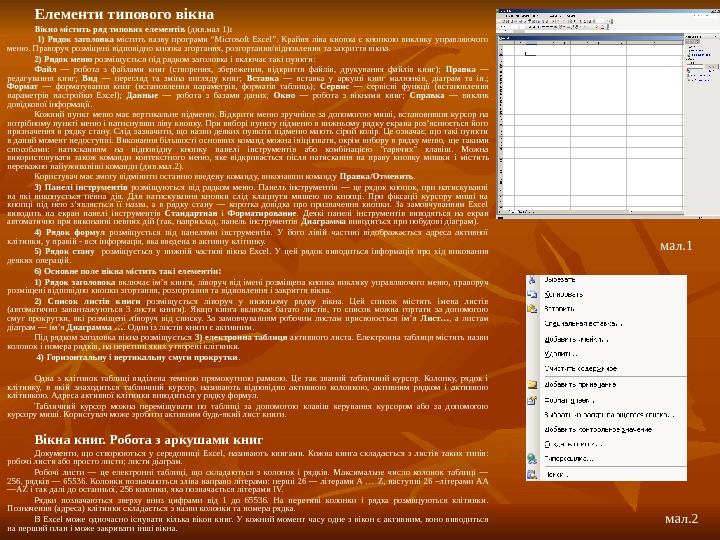The image size is (720, 540).
Task: Click the Format Cells icon in context menu
Action: coord(532,400)
